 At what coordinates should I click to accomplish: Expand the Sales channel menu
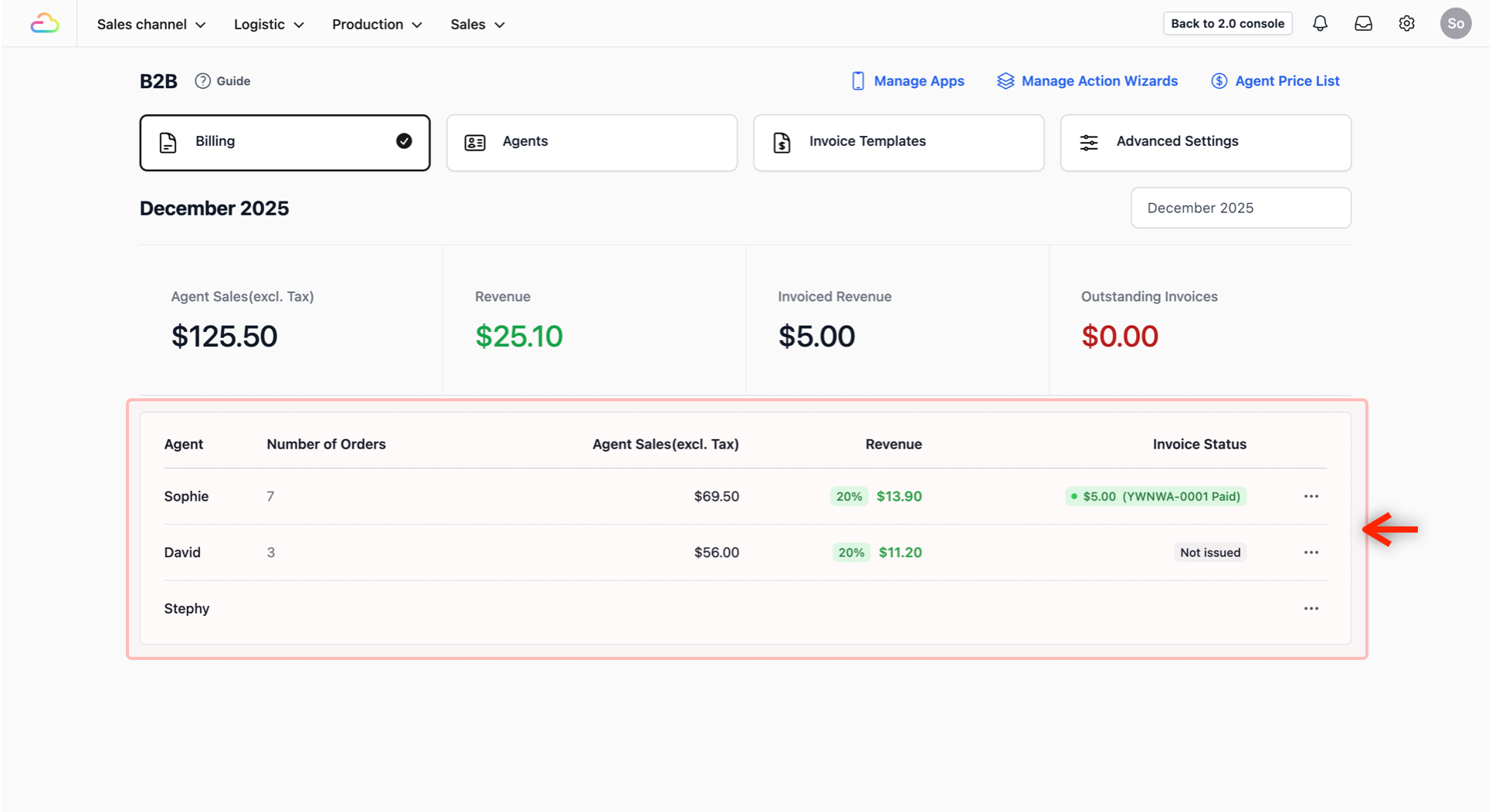(x=151, y=25)
